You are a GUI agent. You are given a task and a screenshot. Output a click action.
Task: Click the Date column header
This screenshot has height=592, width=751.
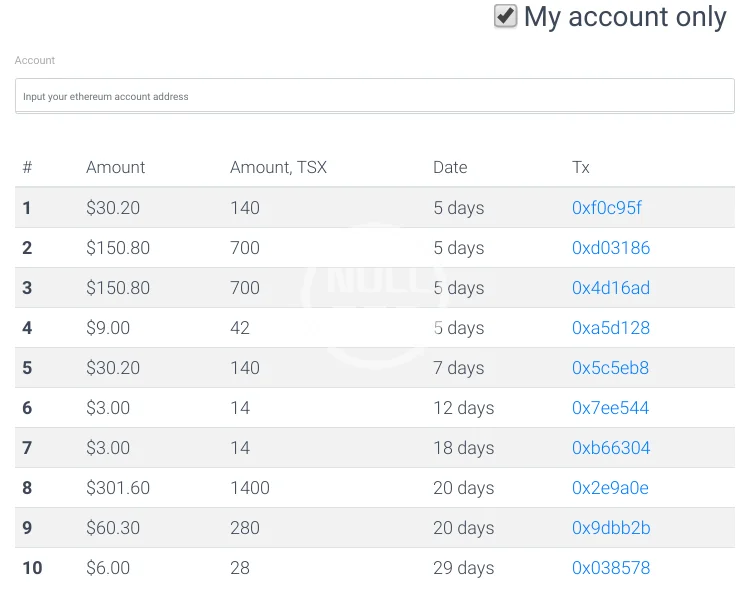[x=450, y=167]
